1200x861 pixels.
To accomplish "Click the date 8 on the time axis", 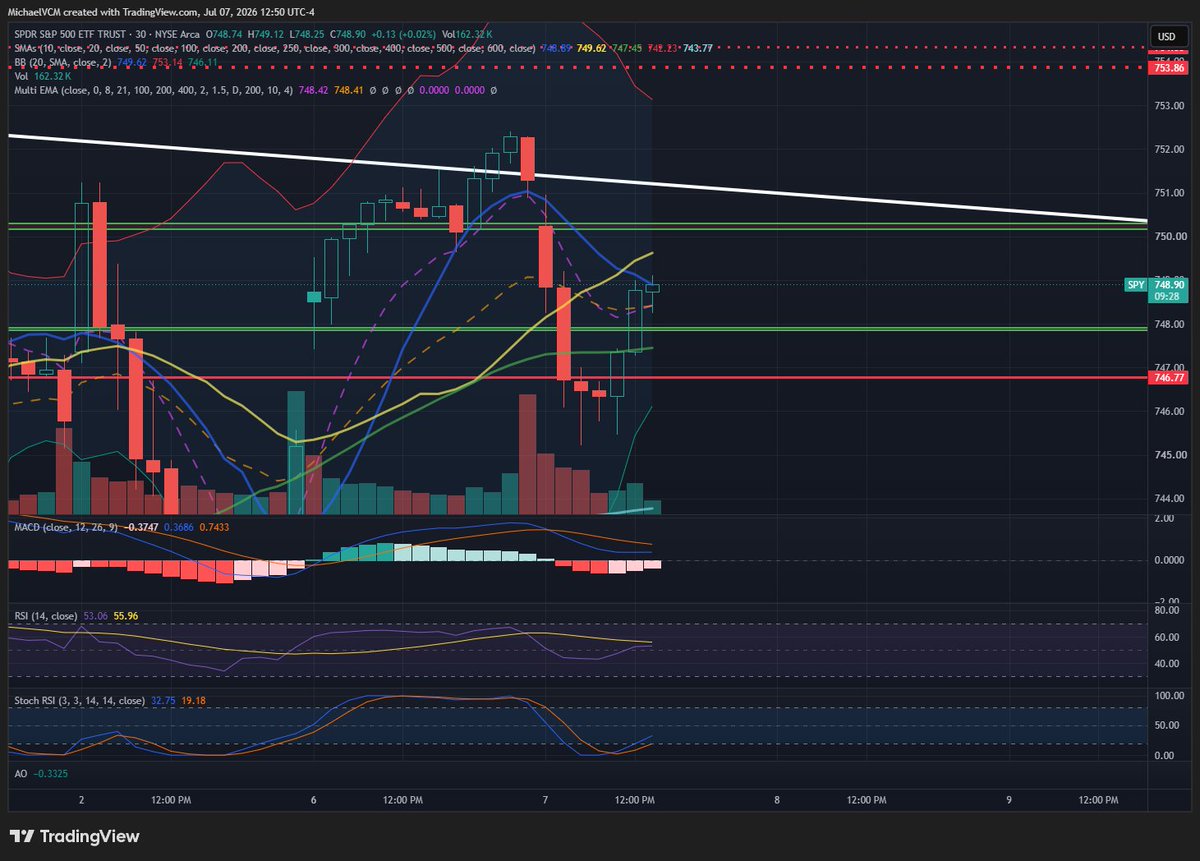I will pyautogui.click(x=777, y=800).
